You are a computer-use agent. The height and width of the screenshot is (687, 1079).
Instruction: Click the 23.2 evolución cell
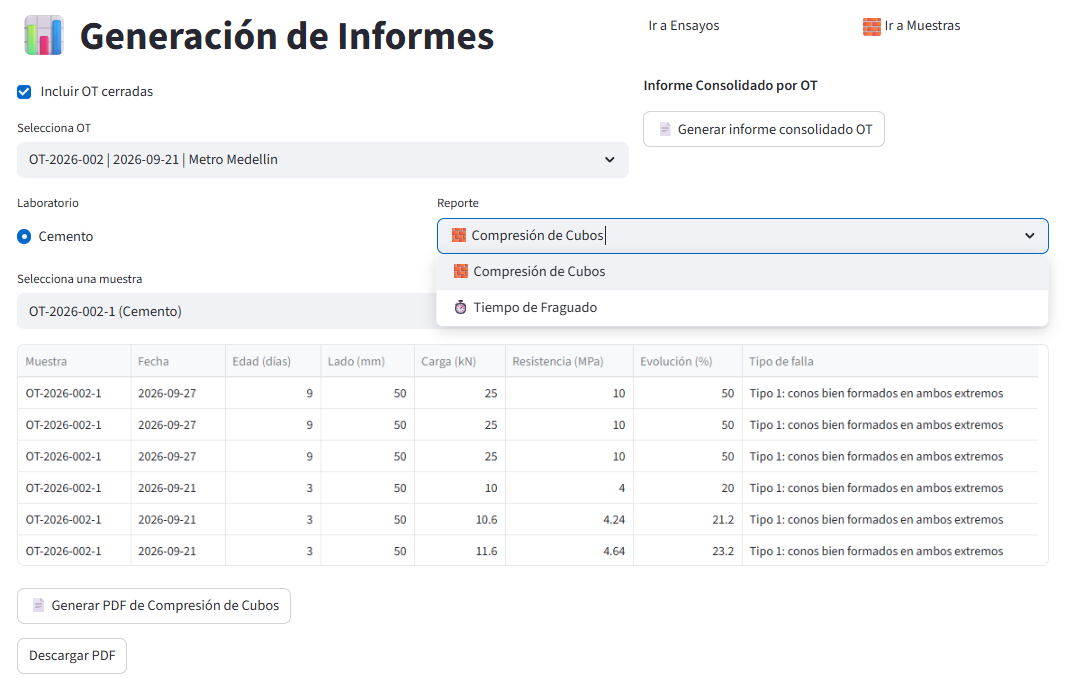(x=687, y=551)
